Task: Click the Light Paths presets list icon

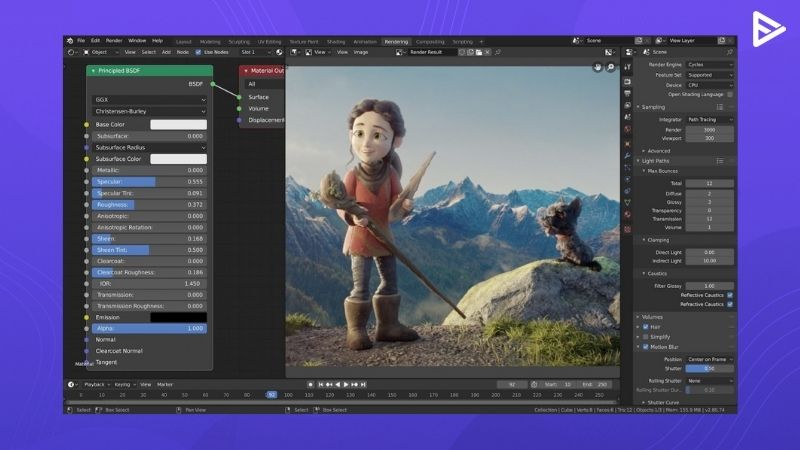Action: point(720,161)
